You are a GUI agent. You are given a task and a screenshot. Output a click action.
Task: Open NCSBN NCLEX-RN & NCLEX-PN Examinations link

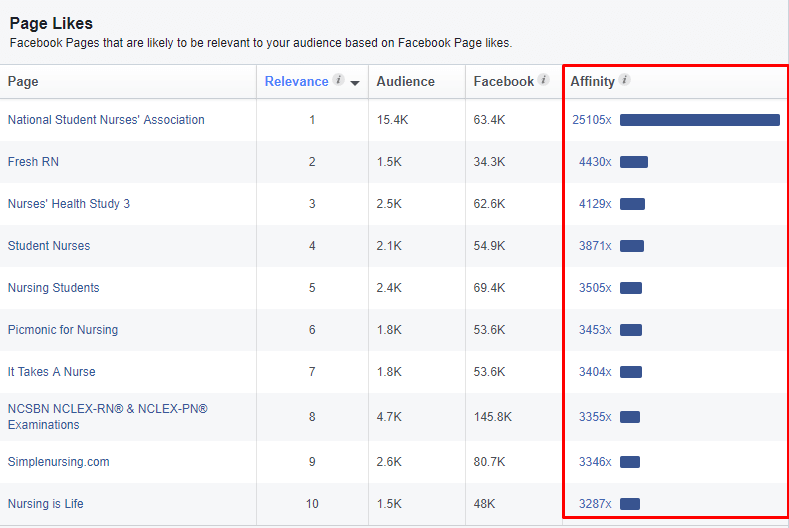click(x=108, y=417)
